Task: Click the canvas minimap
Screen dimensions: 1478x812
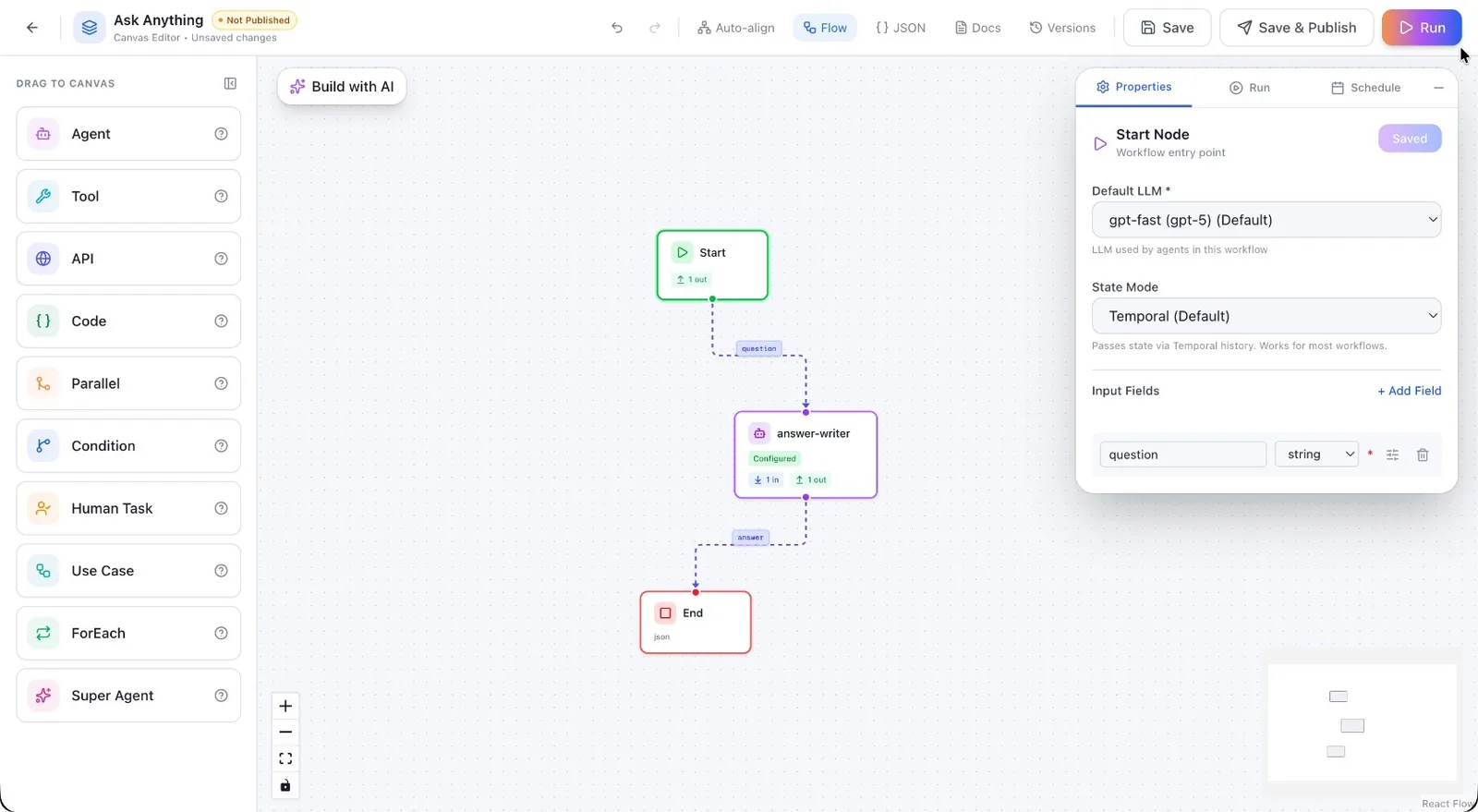Action: point(1362,722)
